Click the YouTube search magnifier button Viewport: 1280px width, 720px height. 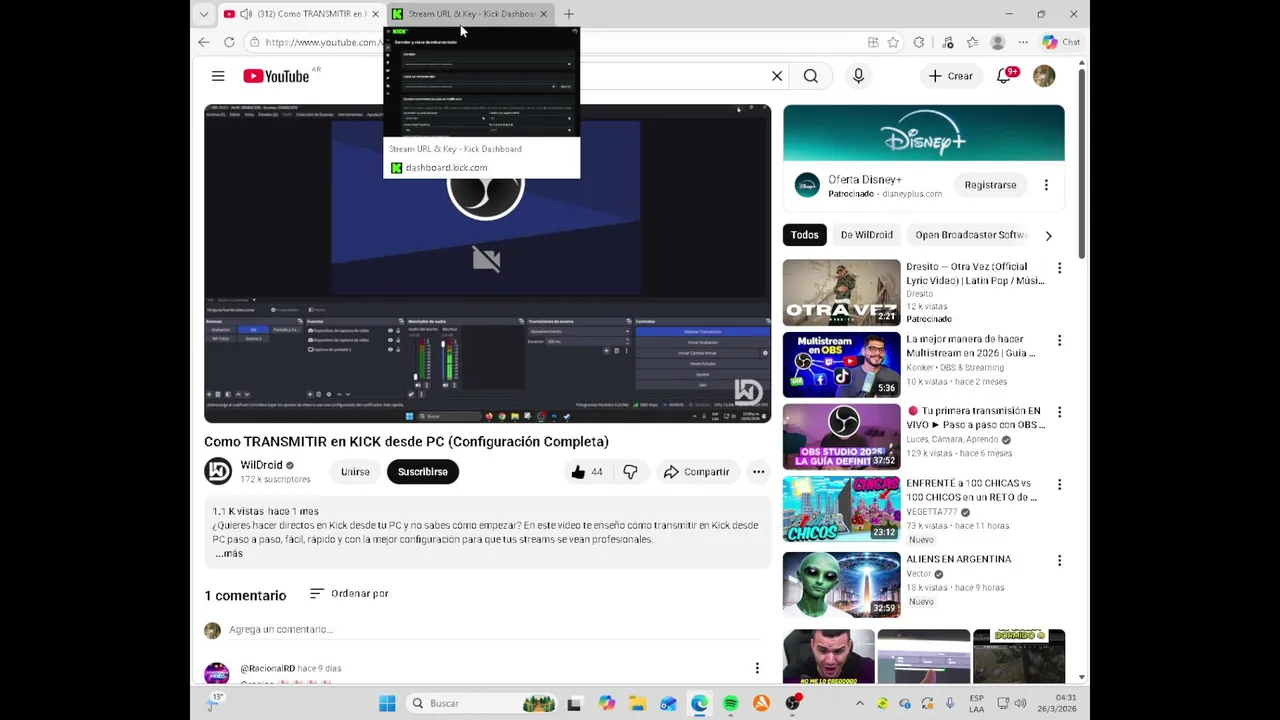pos(811,76)
